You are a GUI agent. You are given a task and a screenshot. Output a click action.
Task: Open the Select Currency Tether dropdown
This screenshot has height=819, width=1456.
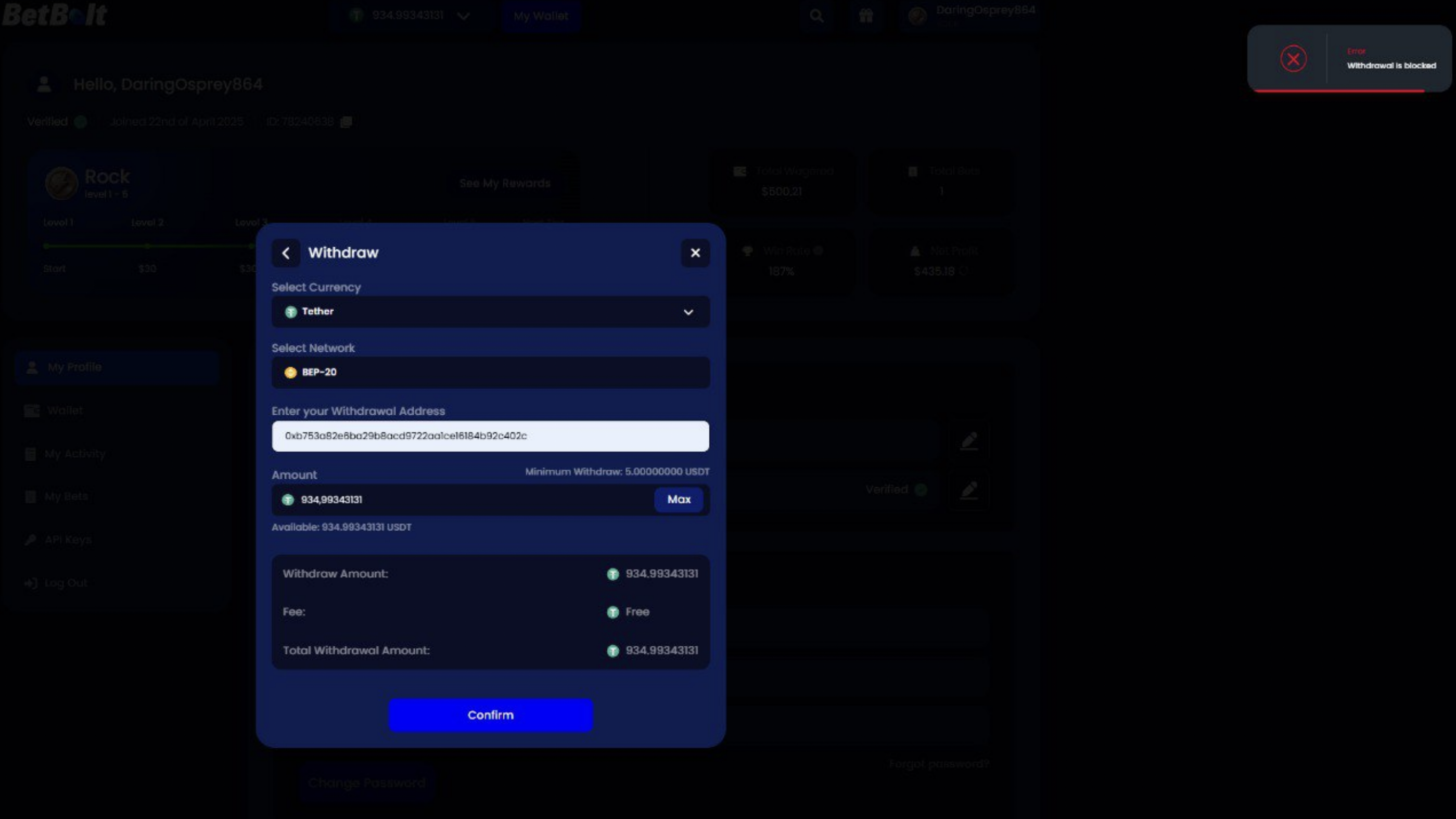tap(490, 312)
